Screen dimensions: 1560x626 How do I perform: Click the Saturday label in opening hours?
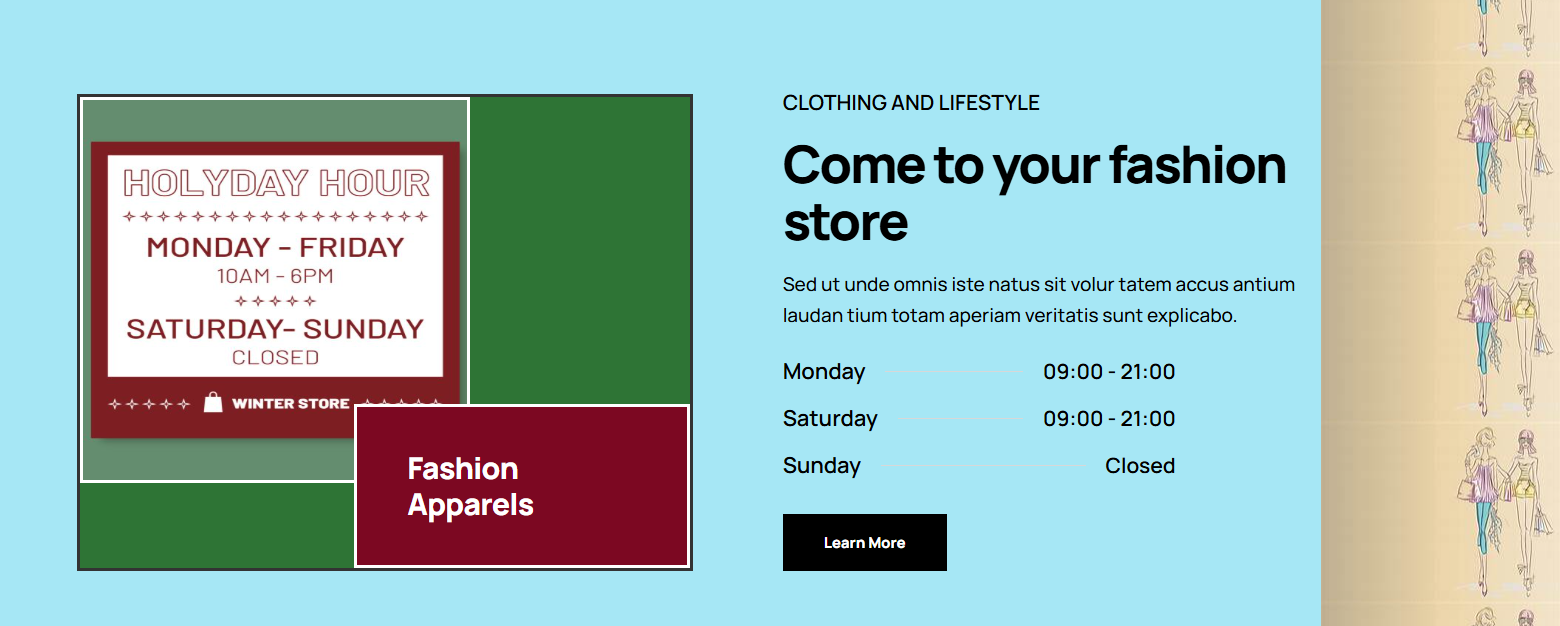[830, 419]
